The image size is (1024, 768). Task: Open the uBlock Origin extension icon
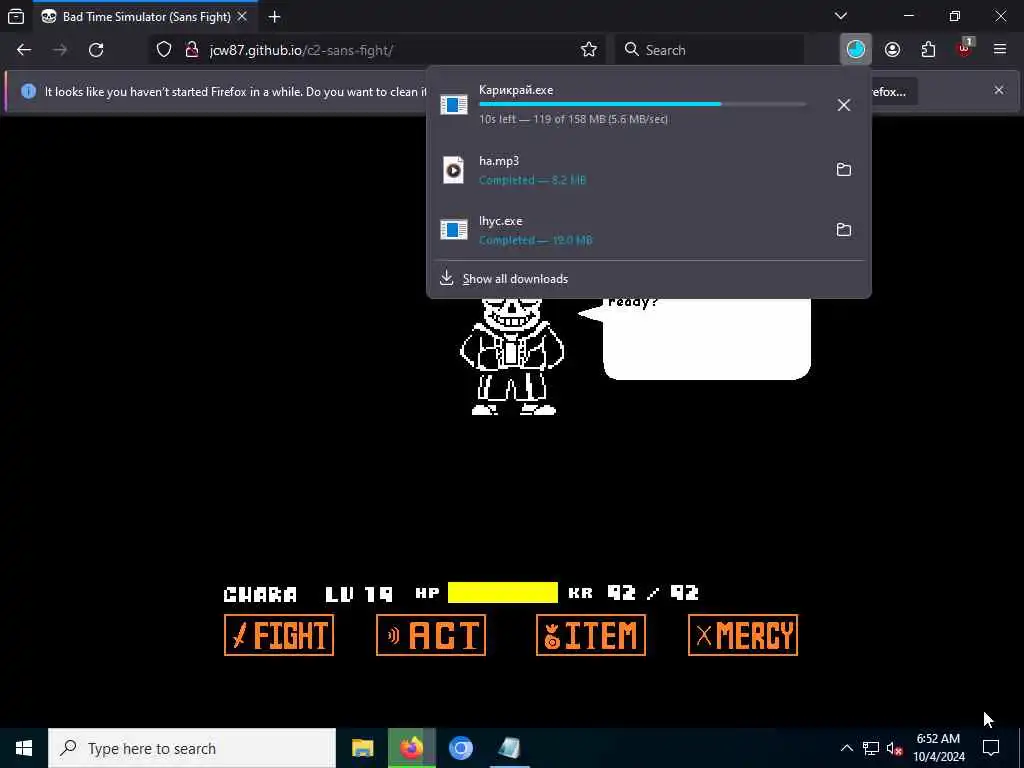point(965,48)
